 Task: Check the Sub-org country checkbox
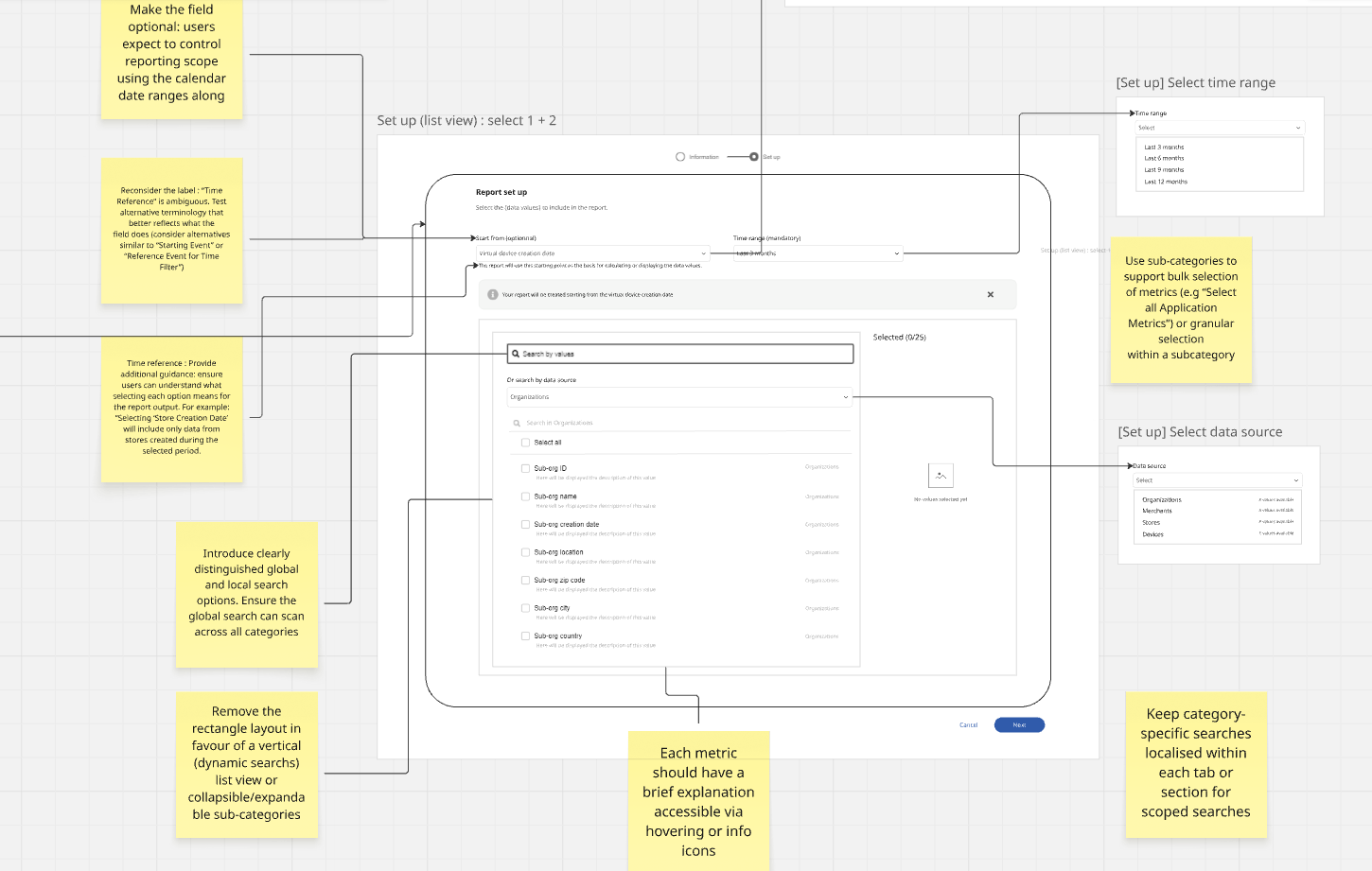click(525, 636)
